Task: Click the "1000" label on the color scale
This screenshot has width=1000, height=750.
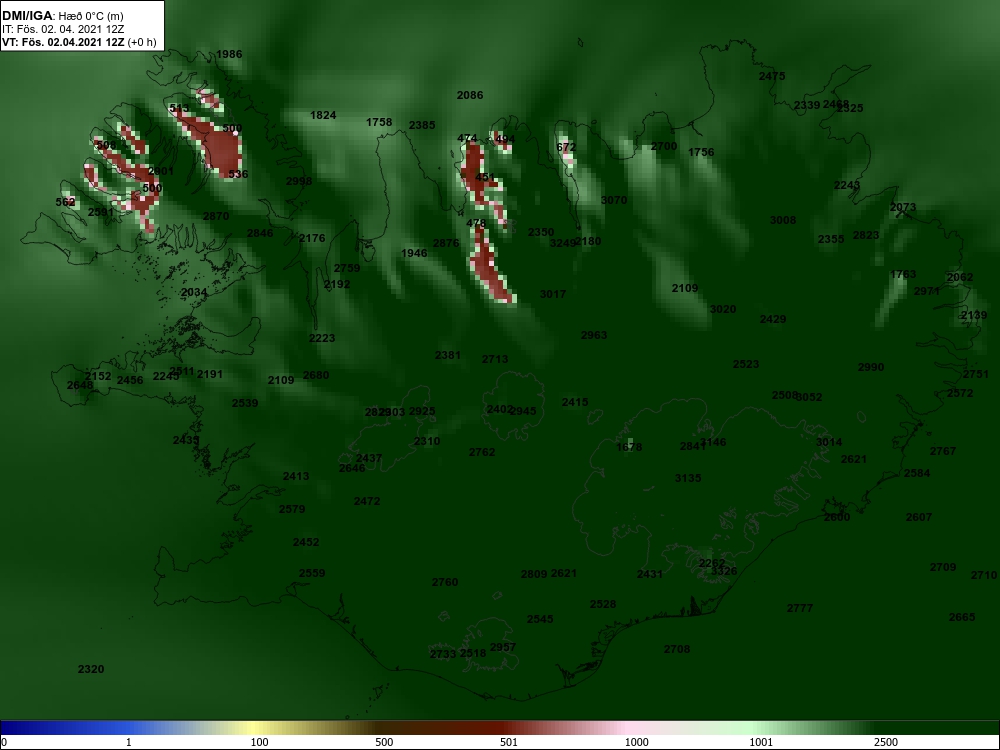Action: [636, 742]
